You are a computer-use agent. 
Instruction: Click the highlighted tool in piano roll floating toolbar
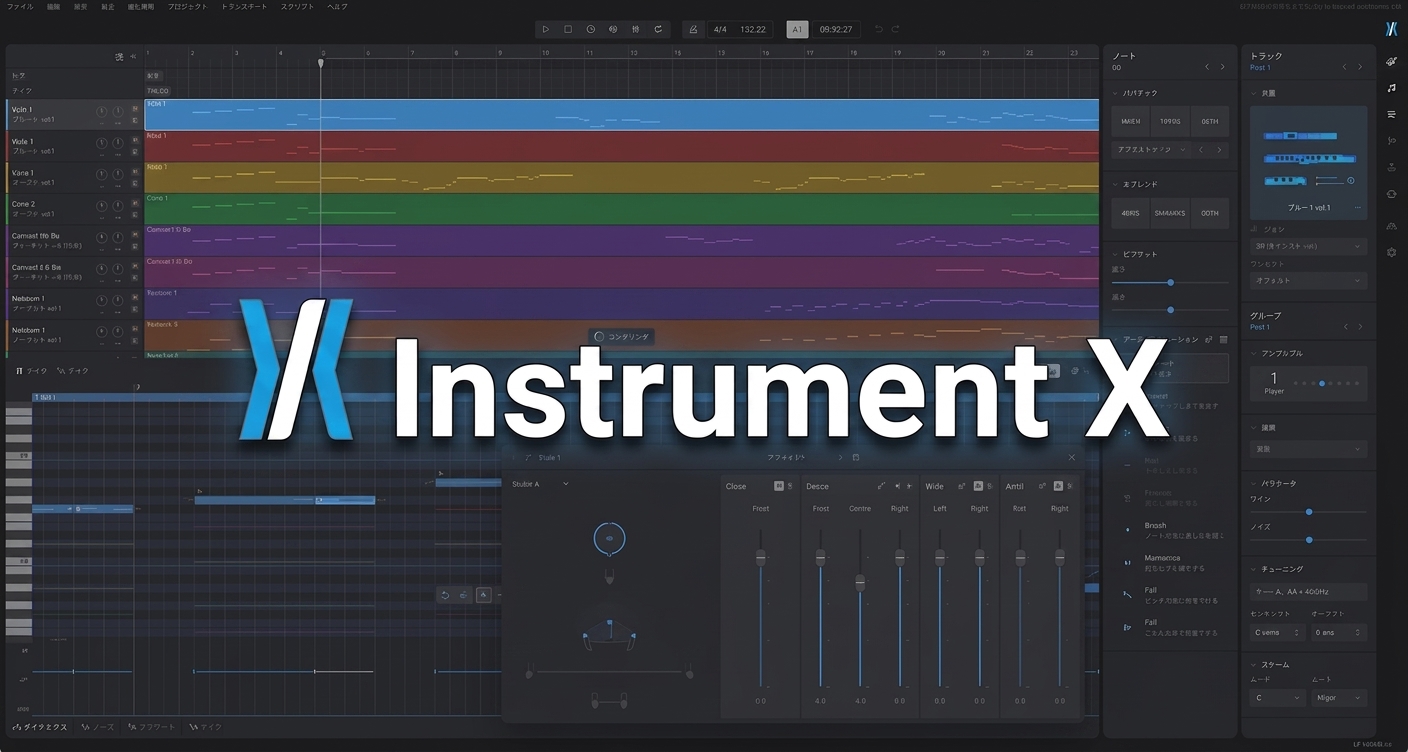point(483,595)
